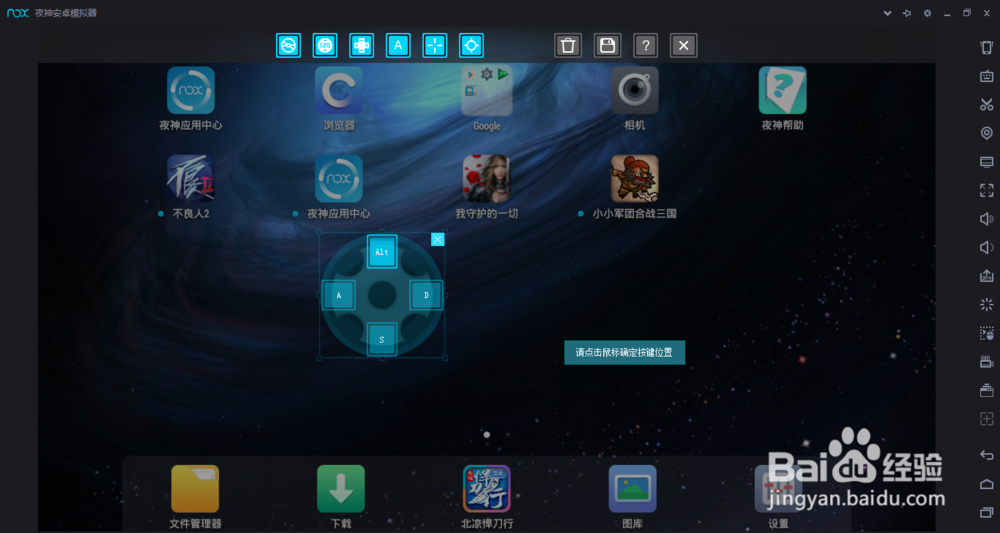Open 文件管理器 file manager in dock
1000x533 pixels.
coord(195,497)
